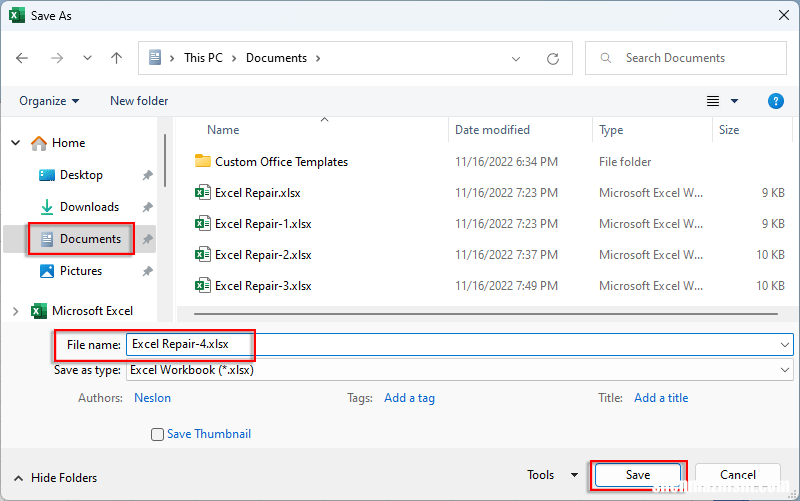The image size is (800, 501).
Task: Open the view options dropdown arrow
Action: [734, 101]
